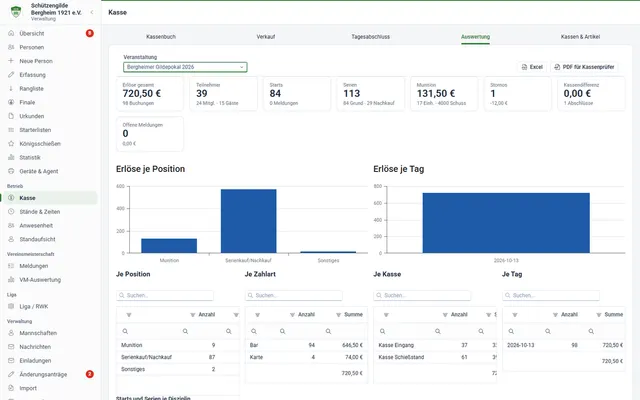Image resolution: width=640 pixels, height=400 pixels.
Task: Open Nachrichten mail icon
Action: [x=11, y=347]
